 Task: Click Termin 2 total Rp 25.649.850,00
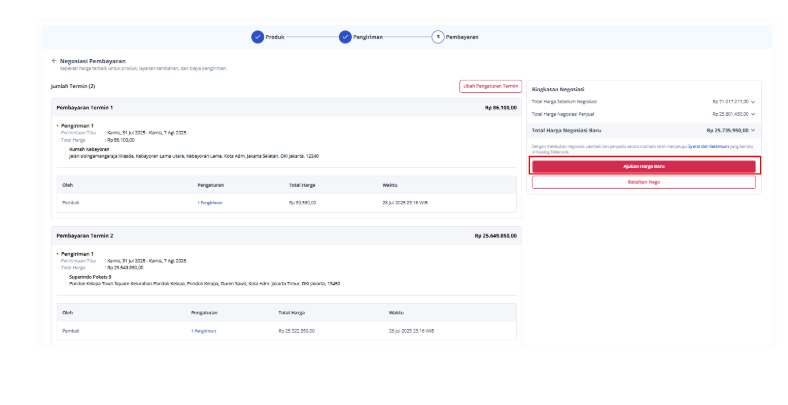click(496, 236)
